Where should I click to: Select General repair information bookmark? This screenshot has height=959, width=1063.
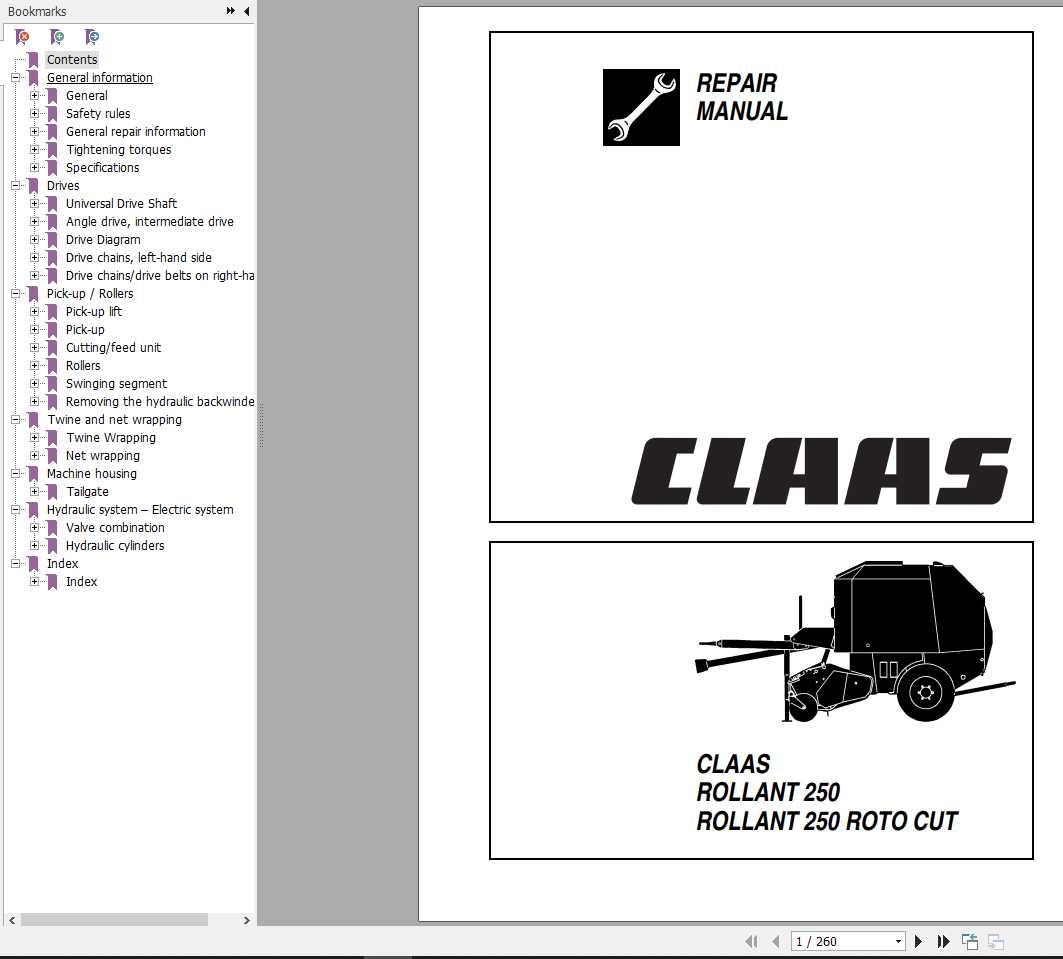tap(136, 131)
